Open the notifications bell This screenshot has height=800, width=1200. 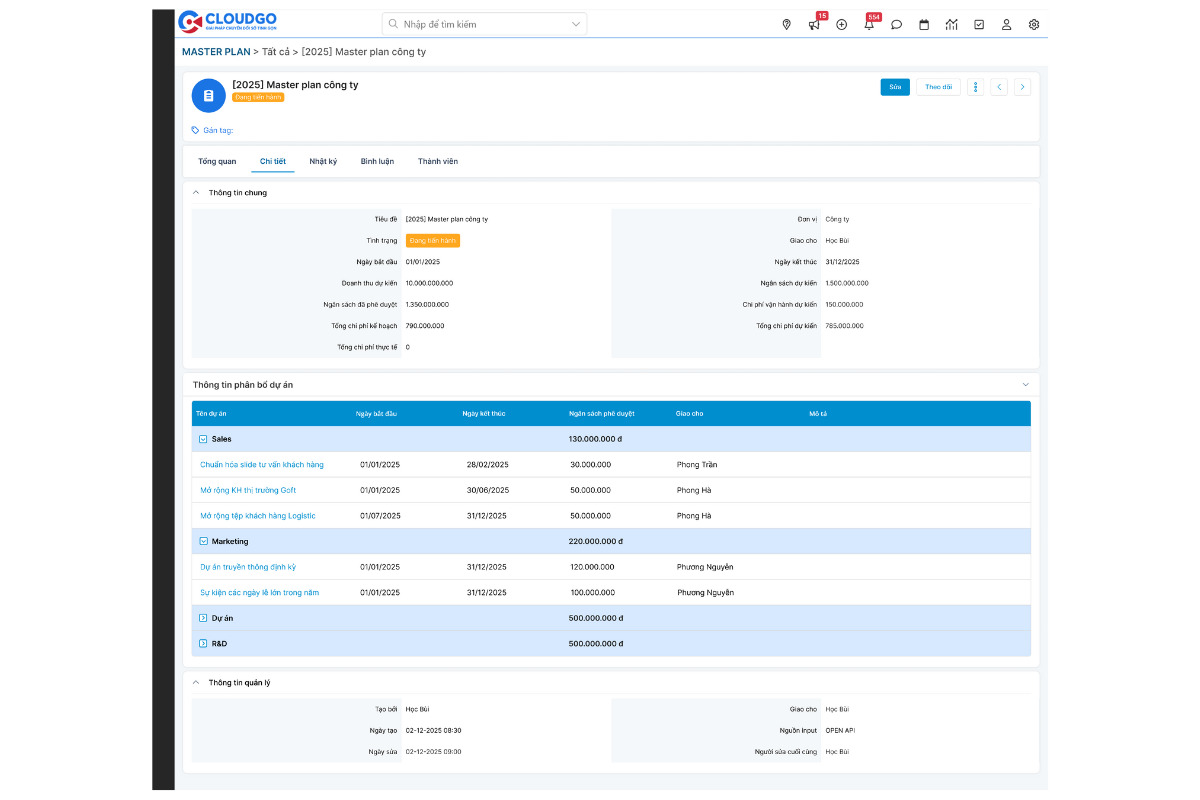(x=868, y=25)
